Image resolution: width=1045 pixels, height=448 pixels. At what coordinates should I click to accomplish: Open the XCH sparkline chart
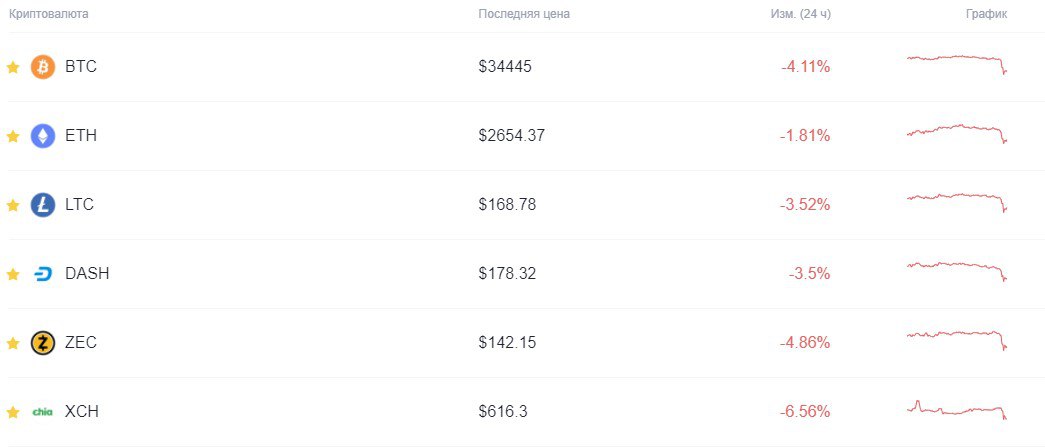(x=957, y=409)
